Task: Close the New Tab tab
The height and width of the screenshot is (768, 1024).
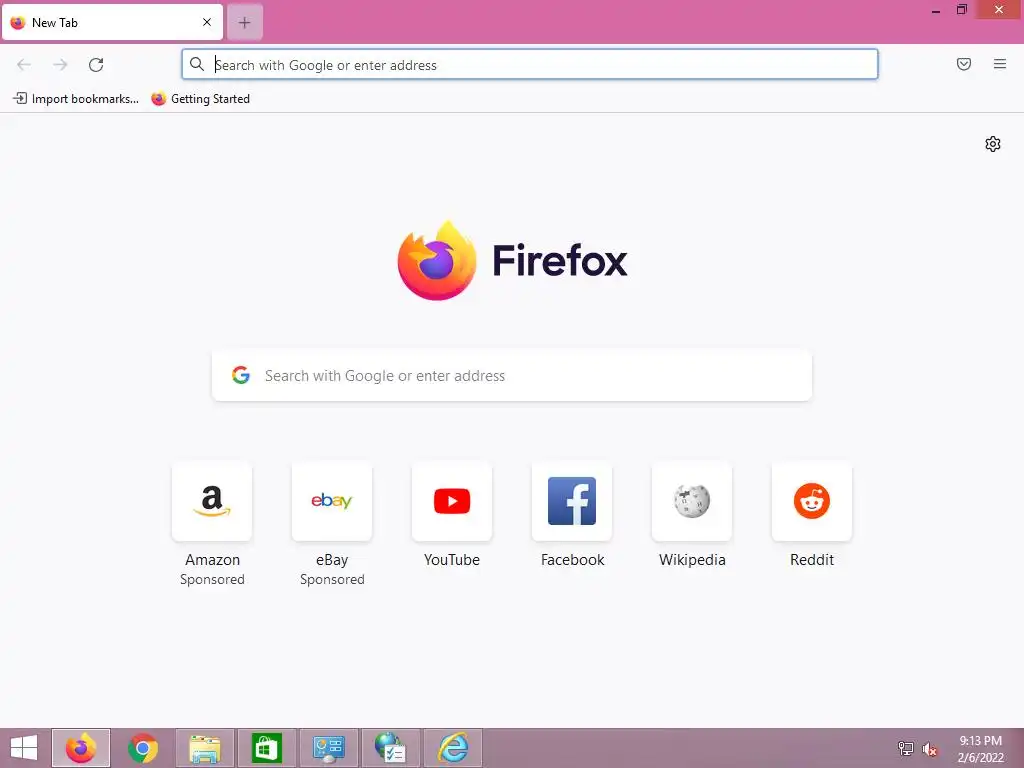Action: (207, 22)
